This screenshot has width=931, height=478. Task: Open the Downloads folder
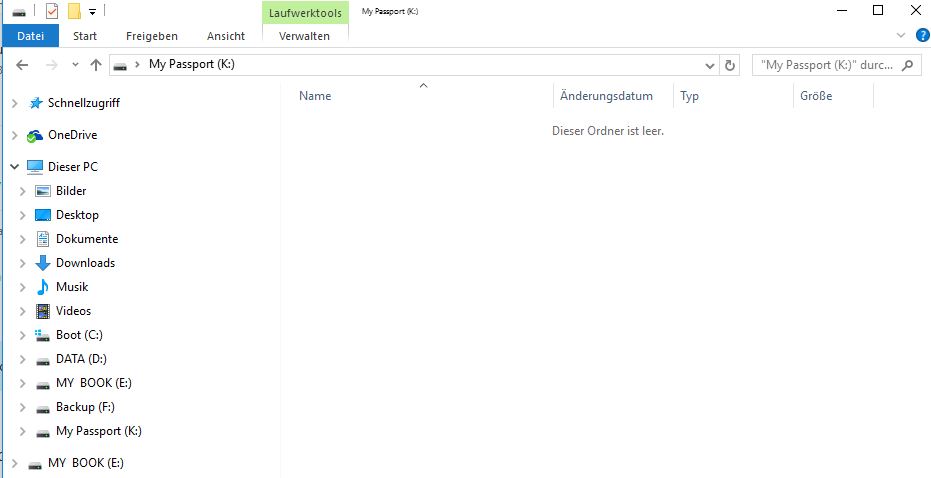86,262
